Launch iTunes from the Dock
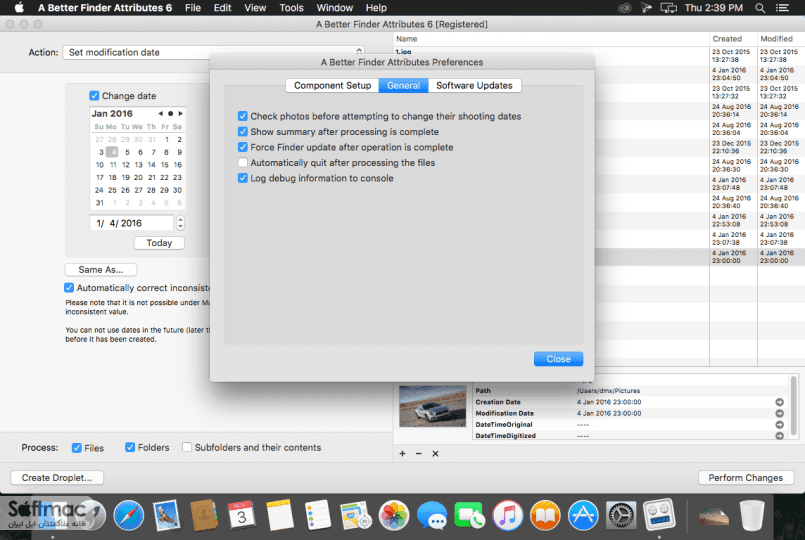 coord(507,515)
